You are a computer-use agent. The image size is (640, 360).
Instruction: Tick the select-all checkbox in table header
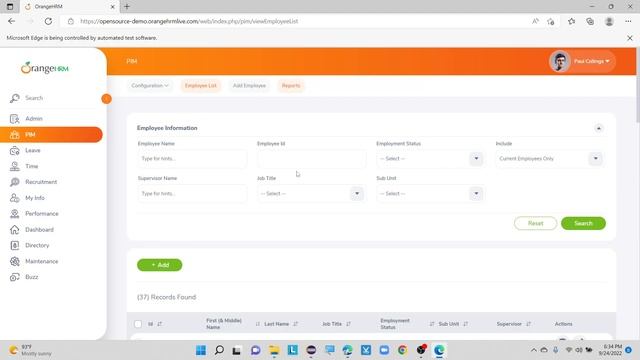point(138,324)
